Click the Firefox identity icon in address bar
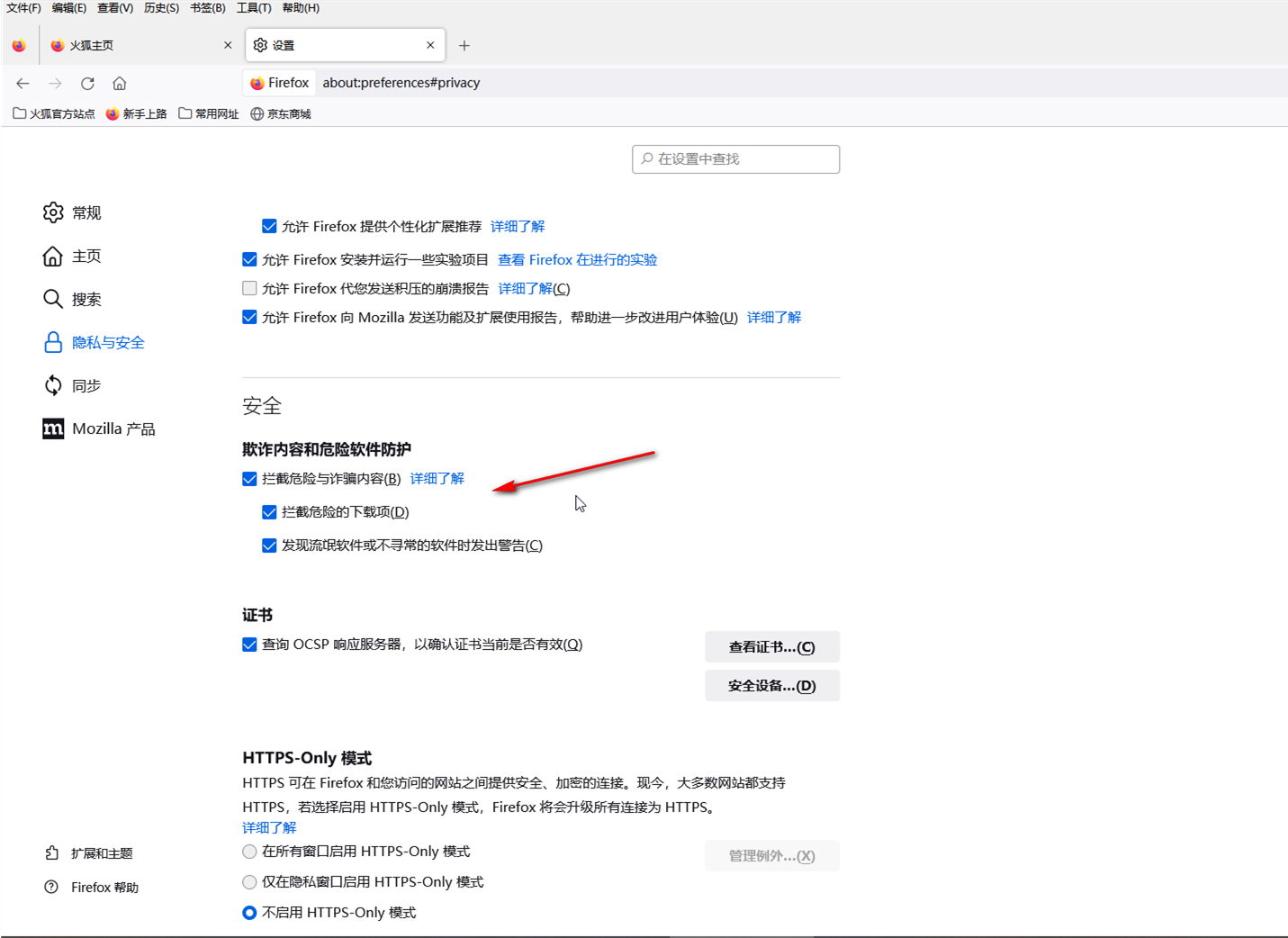This screenshot has width=1288, height=938. (x=257, y=83)
